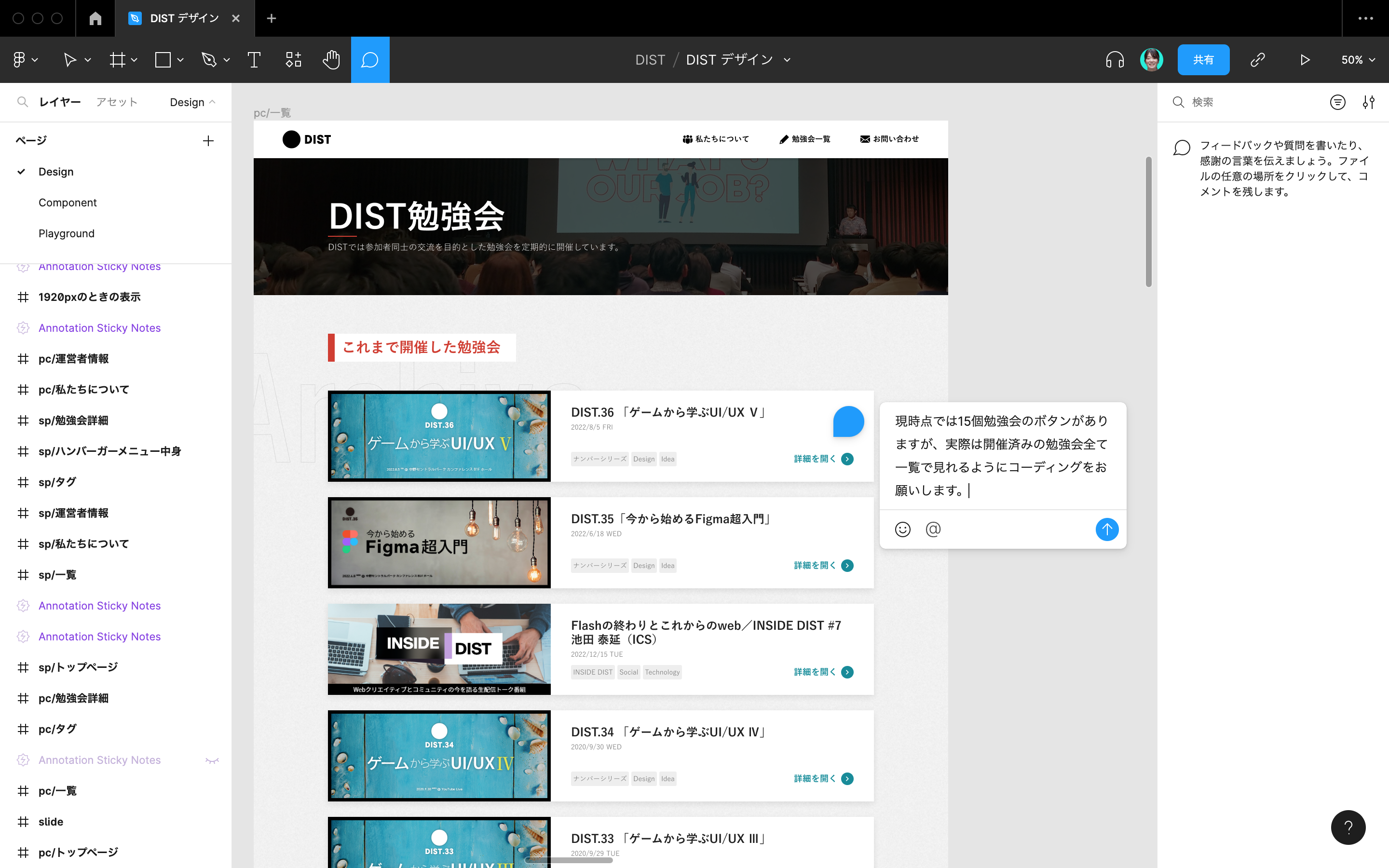Click the 勉強会一覧 nav link

pos(804,139)
